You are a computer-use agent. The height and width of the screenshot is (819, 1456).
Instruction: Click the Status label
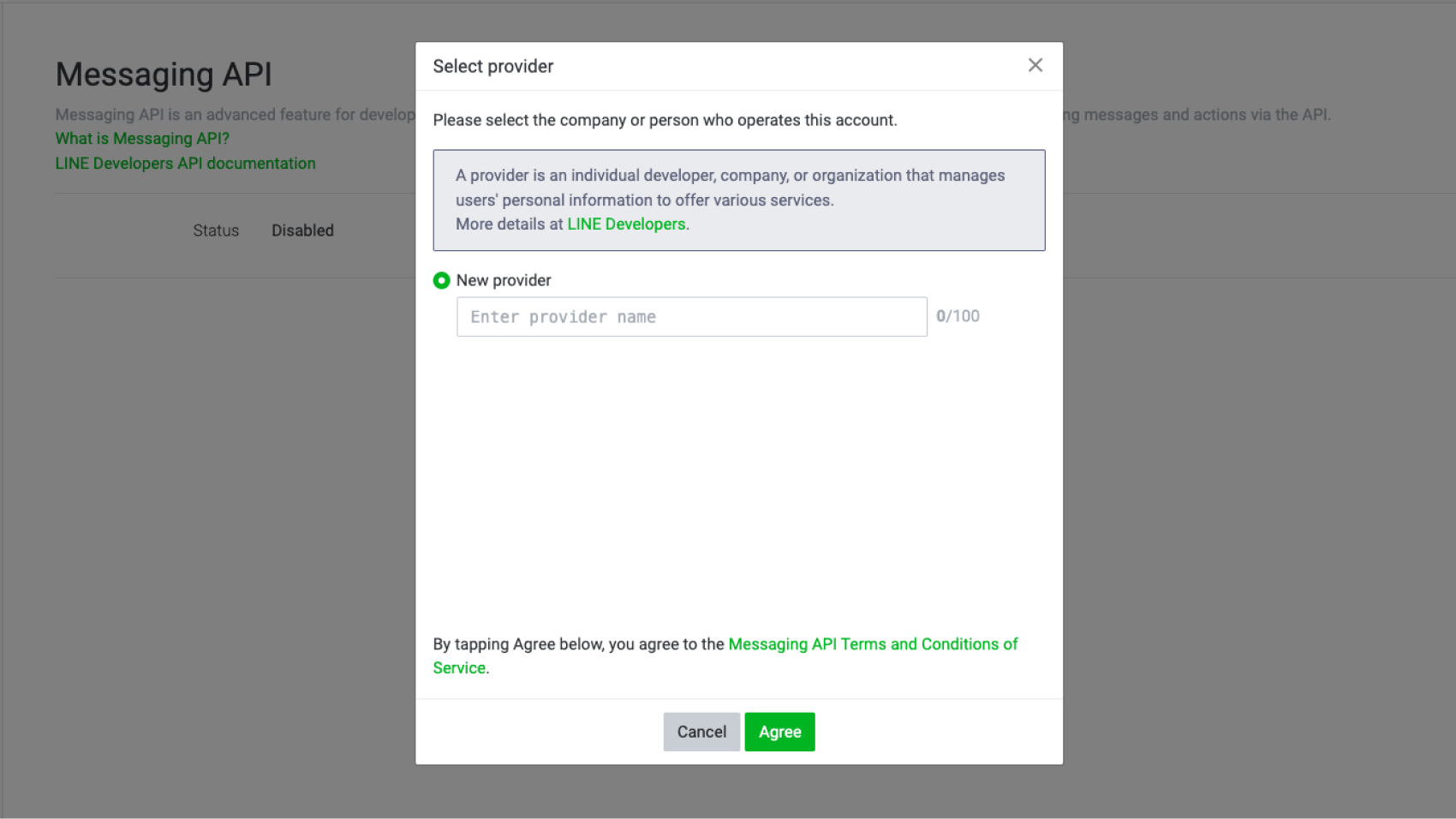click(x=216, y=230)
